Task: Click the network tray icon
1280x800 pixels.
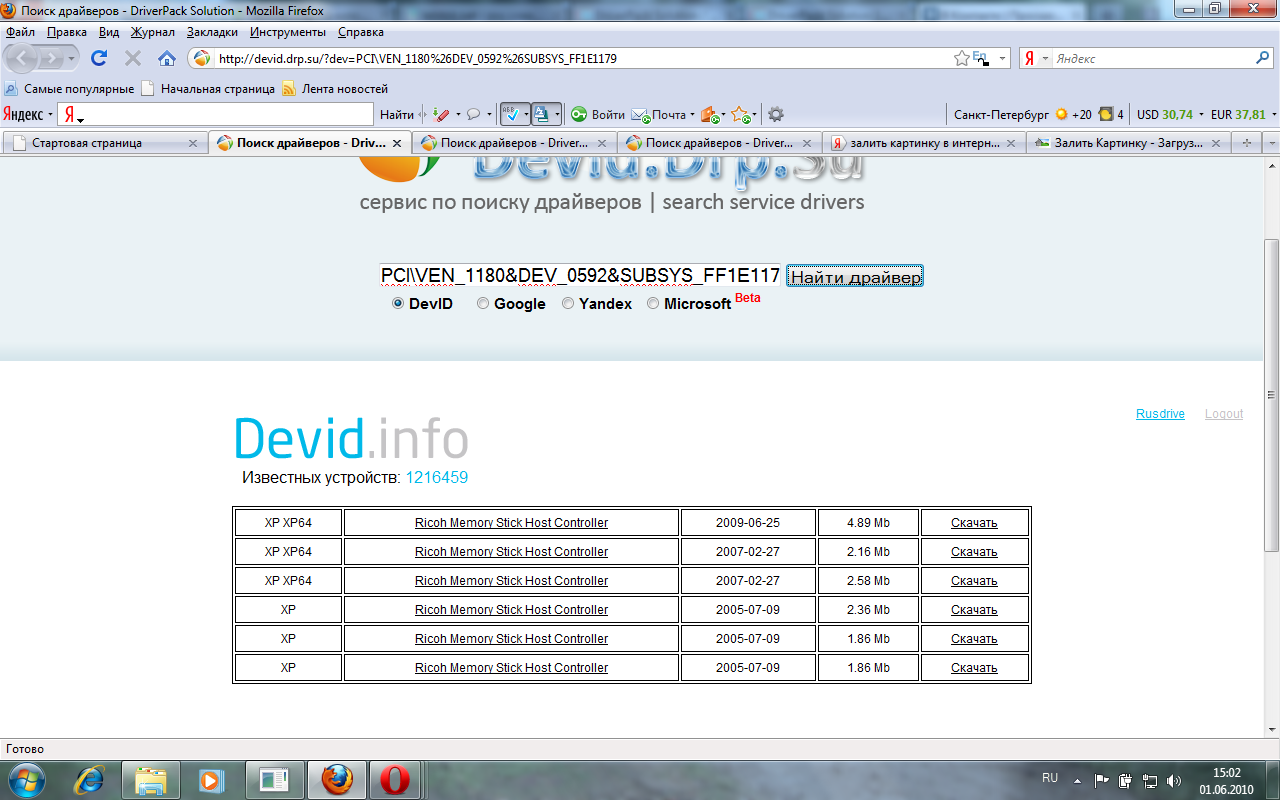Action: coord(1150,780)
